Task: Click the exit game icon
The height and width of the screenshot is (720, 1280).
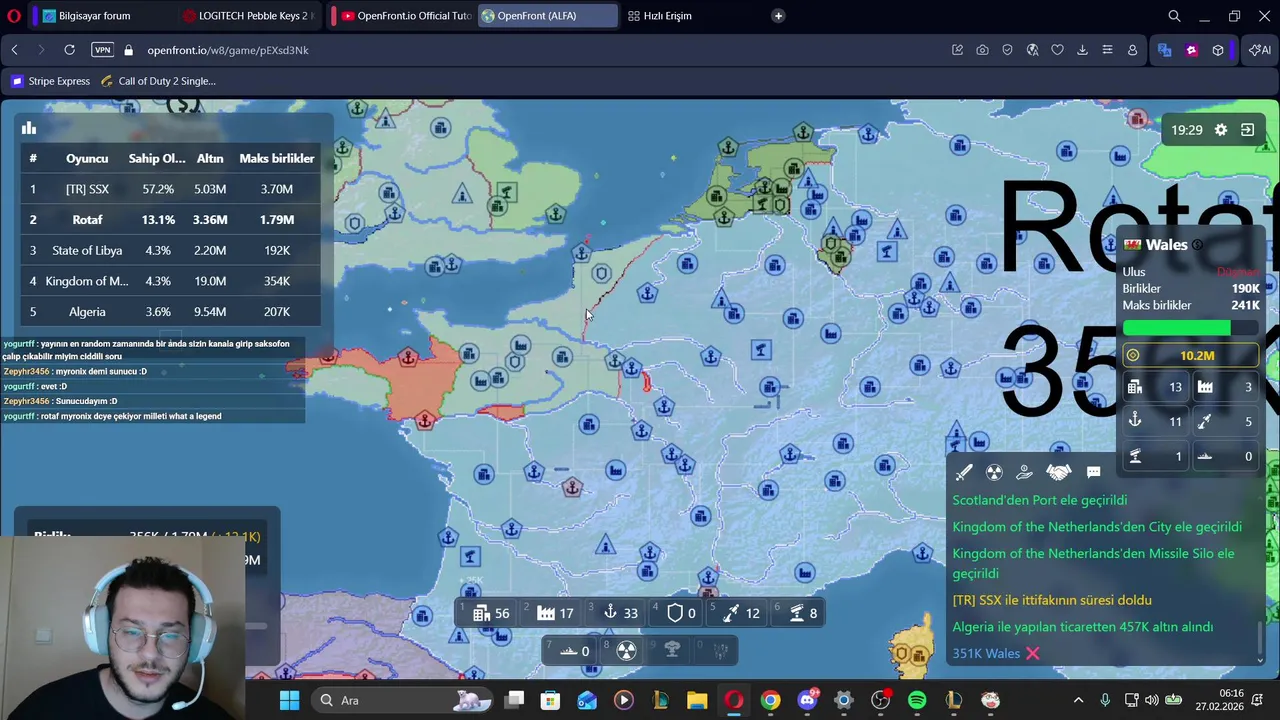Action: click(1247, 130)
